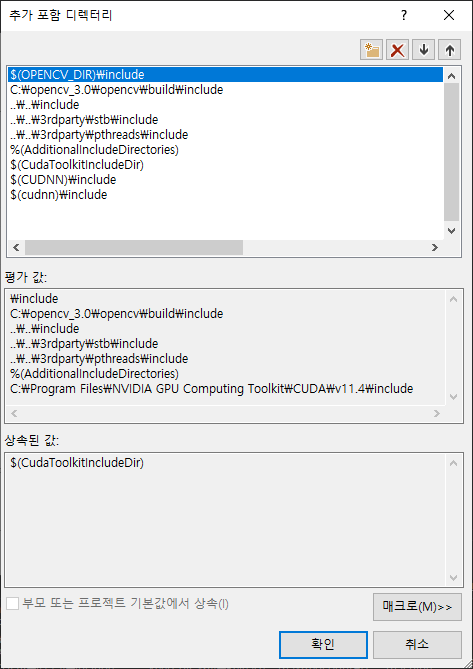Click scroll left arrow of edit list
Screen dimensions: 473x669
pyautogui.click(x=16, y=247)
